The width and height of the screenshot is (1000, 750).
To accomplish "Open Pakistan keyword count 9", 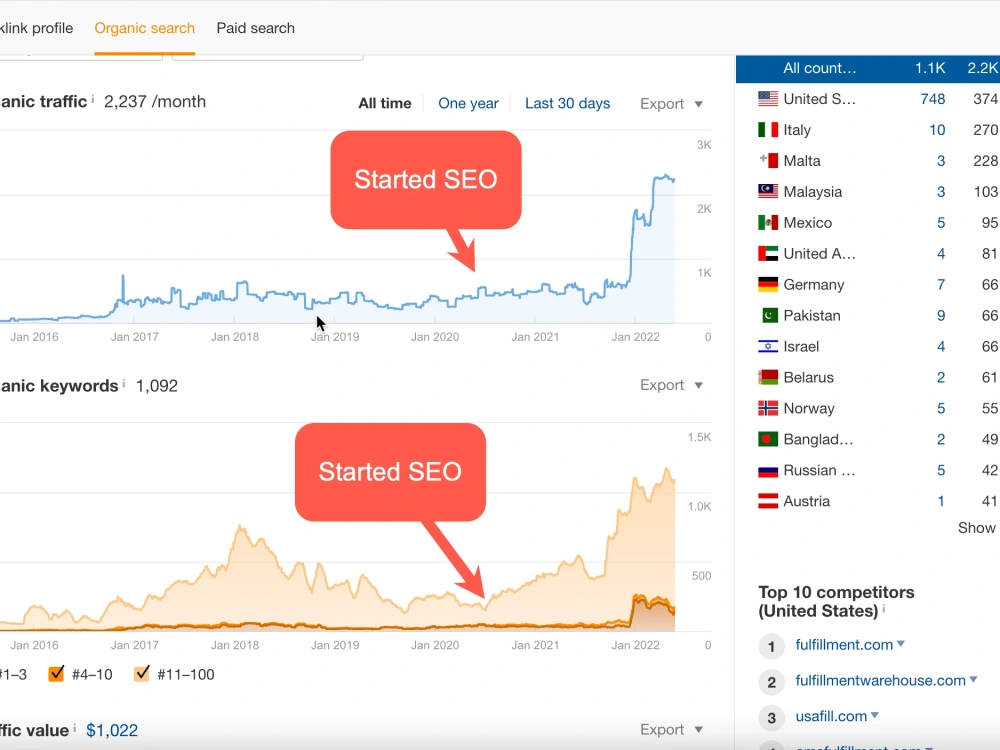I will [941, 316].
